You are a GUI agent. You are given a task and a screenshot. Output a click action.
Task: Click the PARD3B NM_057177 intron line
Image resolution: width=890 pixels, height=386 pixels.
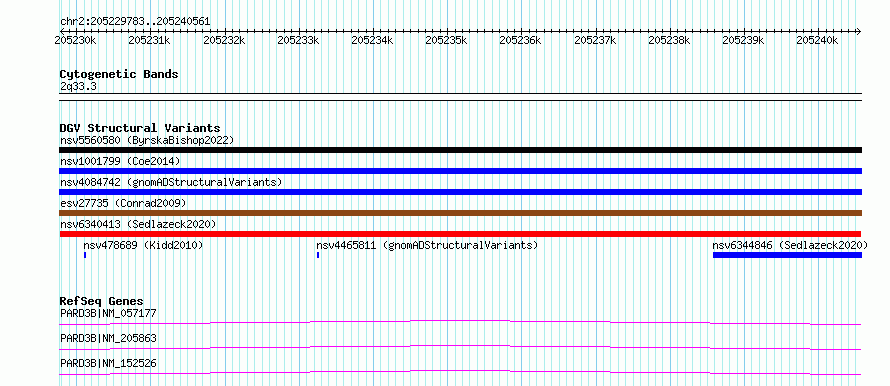point(460,322)
